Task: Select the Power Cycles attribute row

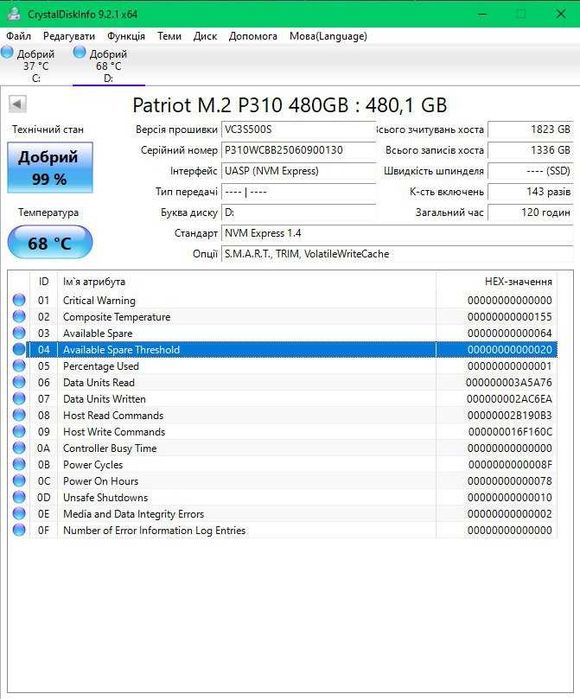Action: click(x=283, y=465)
